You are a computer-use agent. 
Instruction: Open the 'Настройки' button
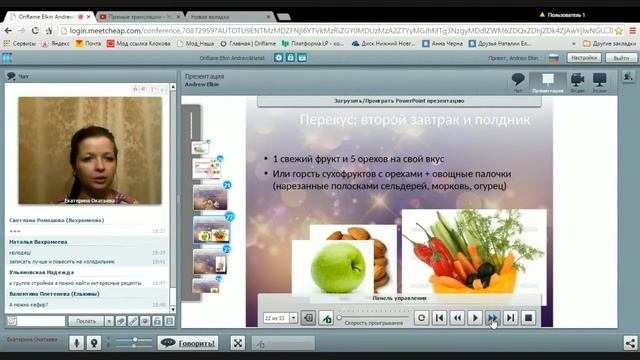584,58
